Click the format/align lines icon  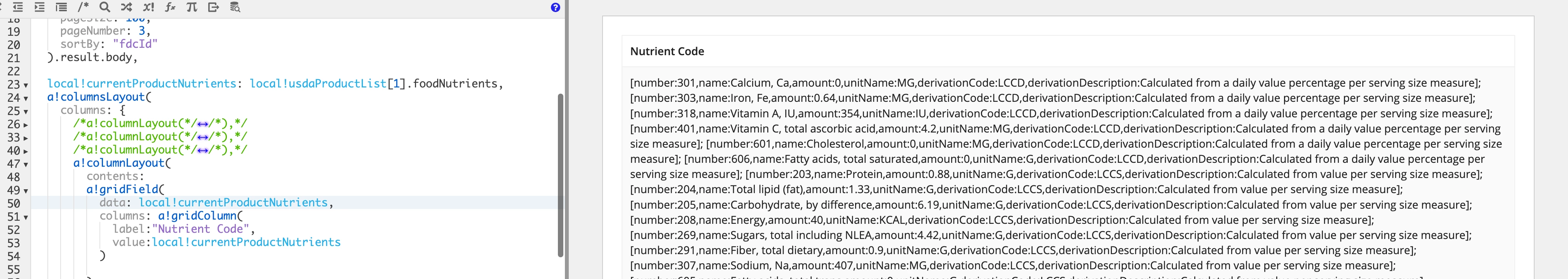(x=61, y=7)
